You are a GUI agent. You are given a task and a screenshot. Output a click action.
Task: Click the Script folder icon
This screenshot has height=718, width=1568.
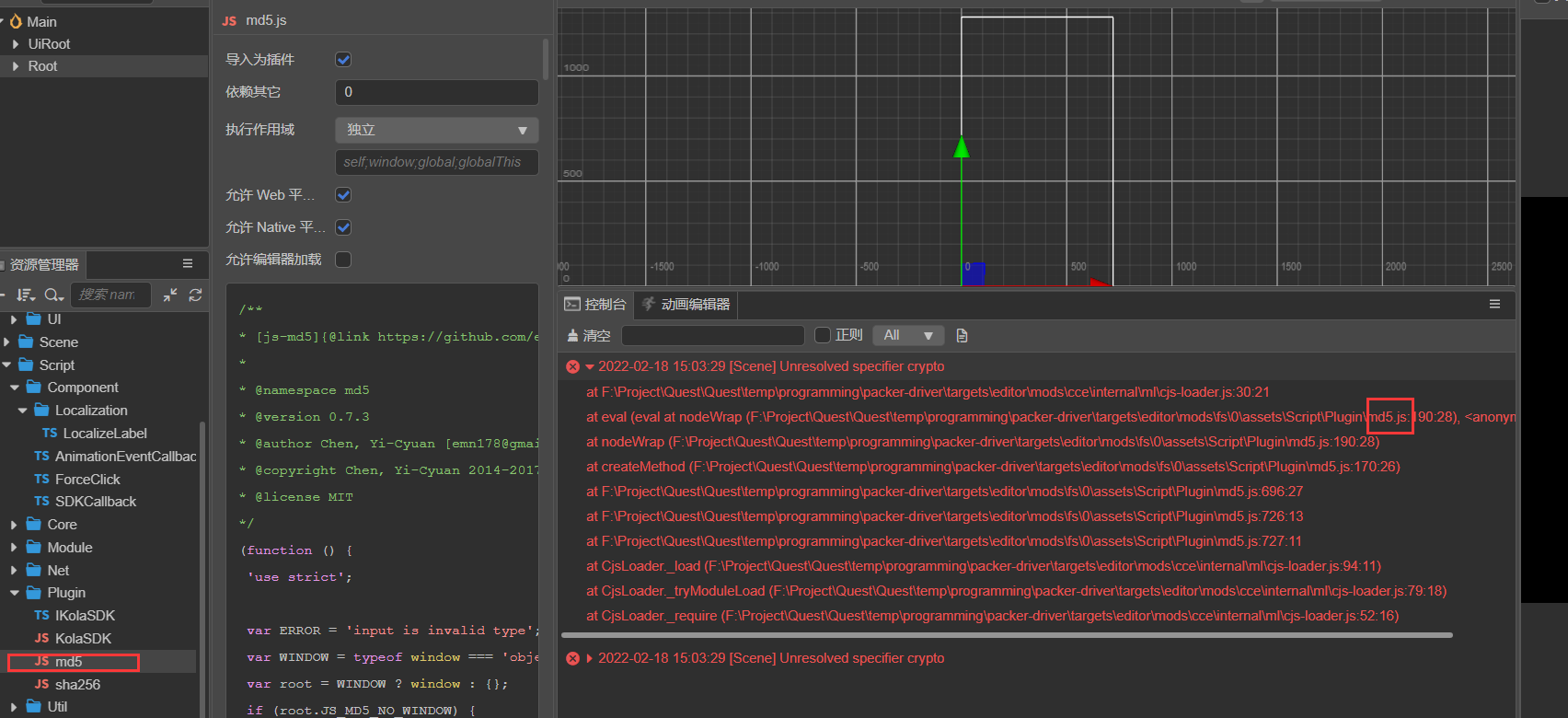point(26,365)
